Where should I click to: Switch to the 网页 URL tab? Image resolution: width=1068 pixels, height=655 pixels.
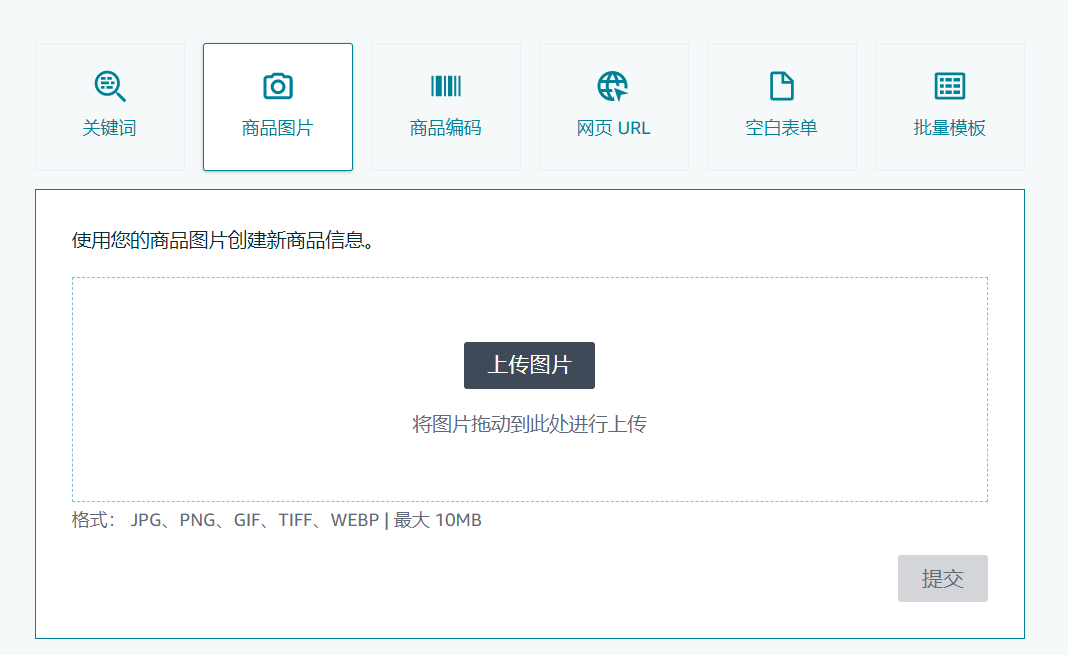point(614,107)
